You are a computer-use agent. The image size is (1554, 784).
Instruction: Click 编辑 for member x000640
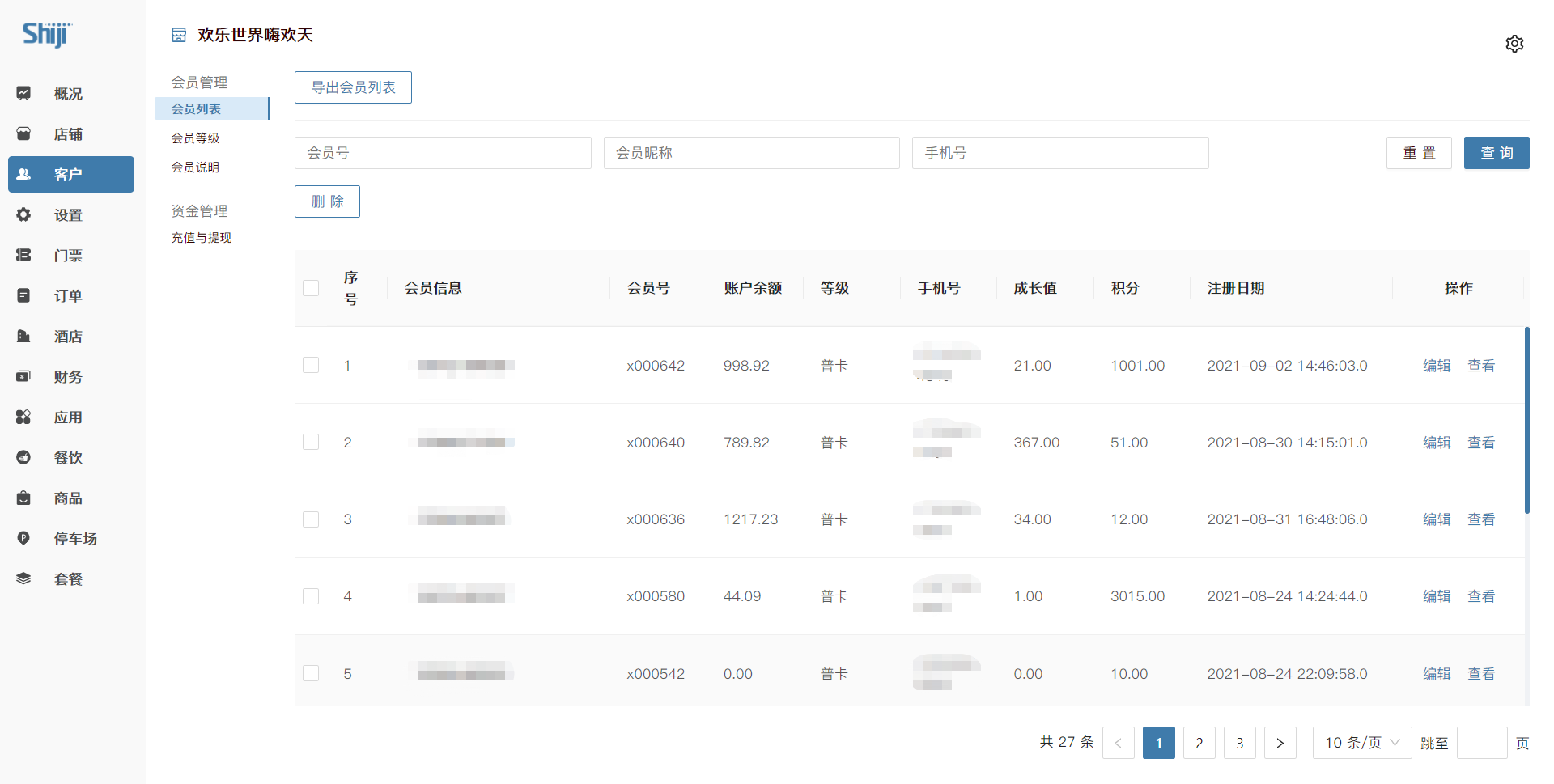tap(1437, 443)
